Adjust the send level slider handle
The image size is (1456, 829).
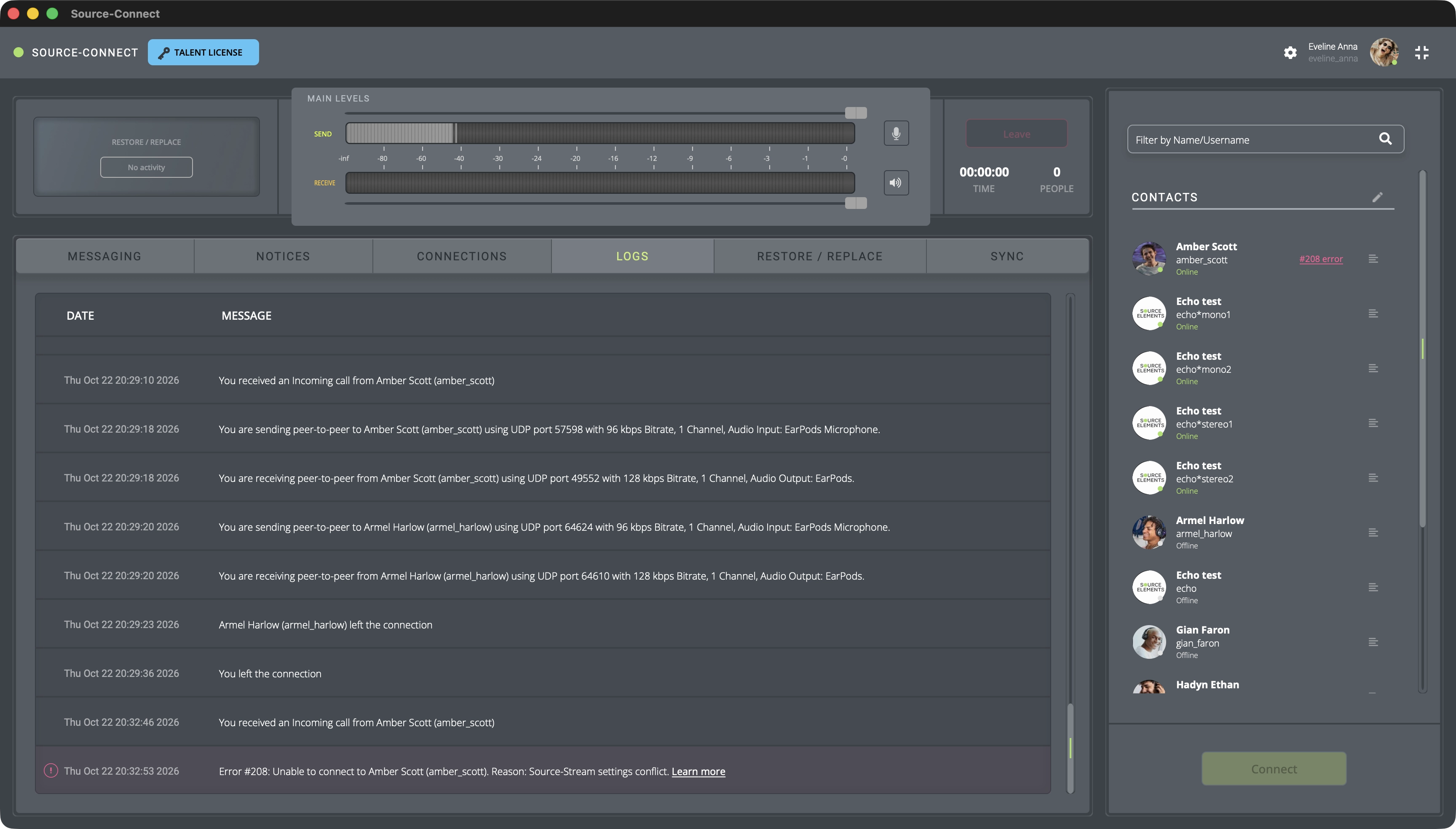(855, 113)
